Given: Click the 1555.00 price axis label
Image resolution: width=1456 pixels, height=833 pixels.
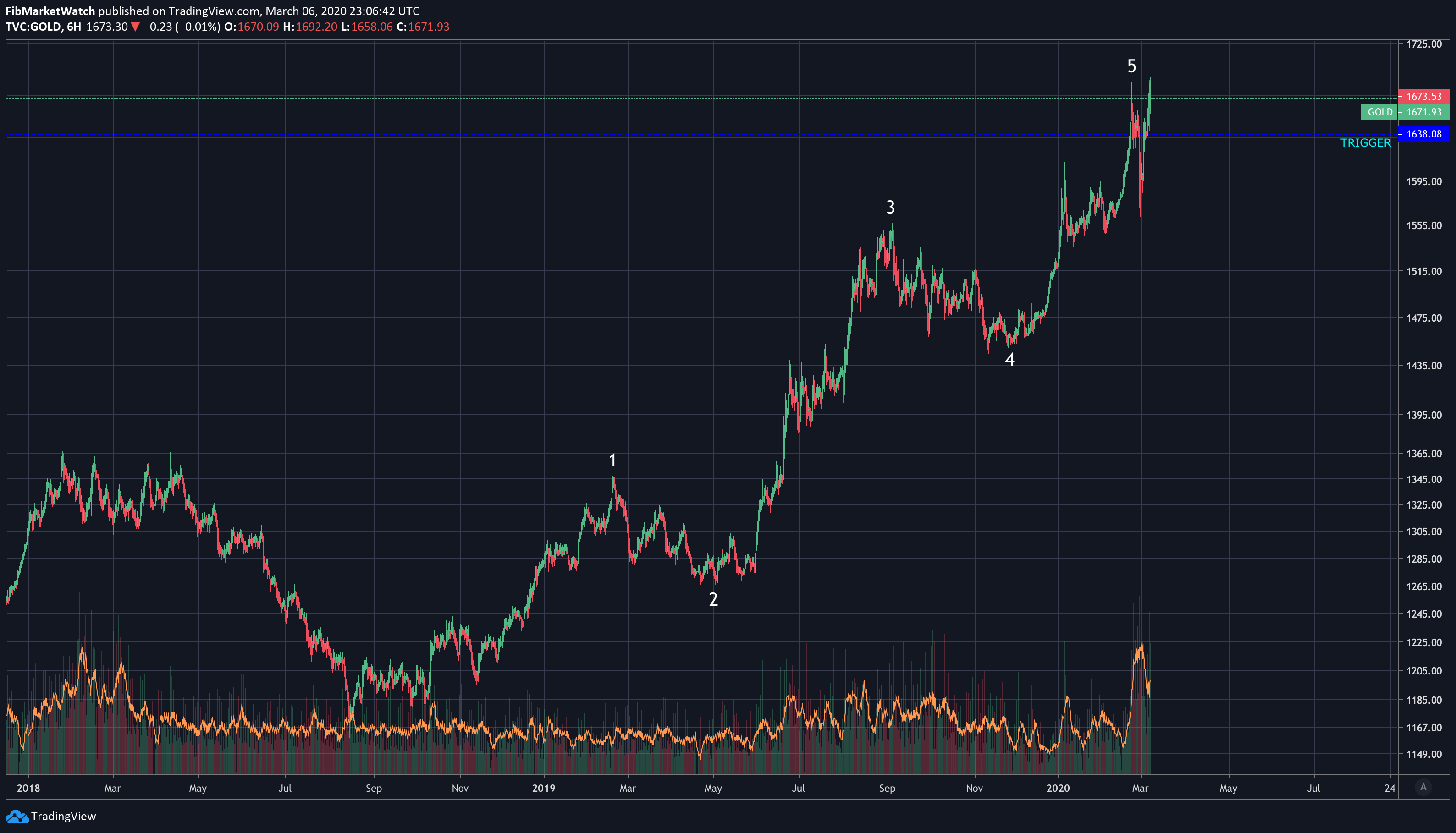Looking at the screenshot, I should (x=1424, y=225).
